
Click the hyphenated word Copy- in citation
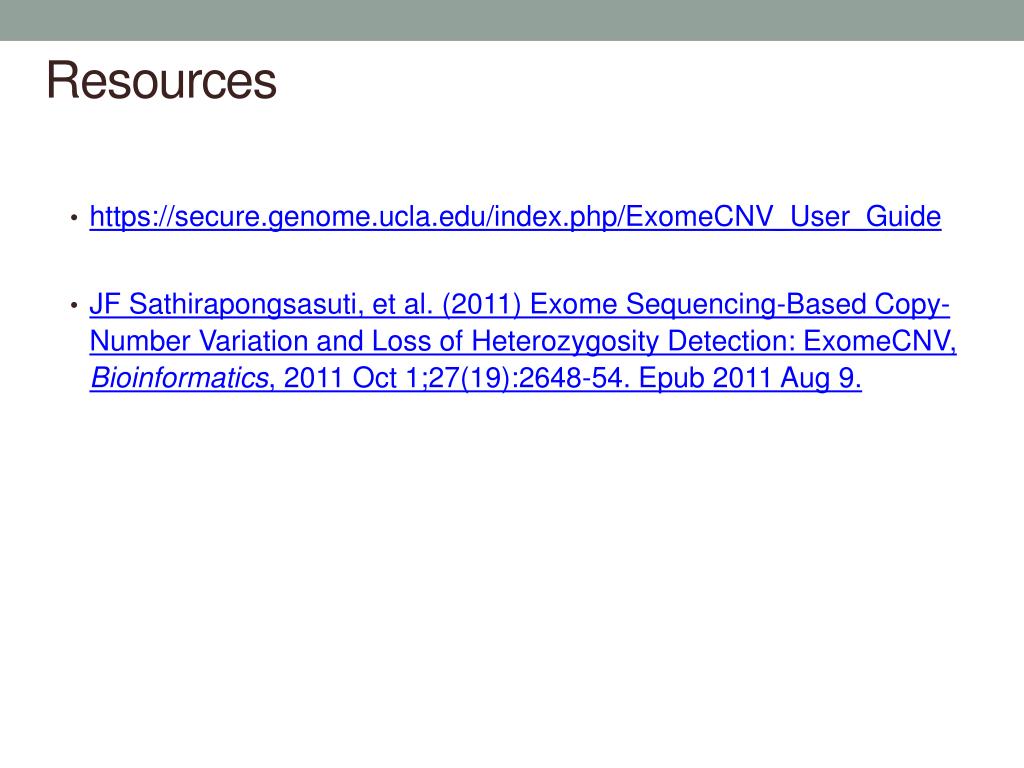(912, 304)
